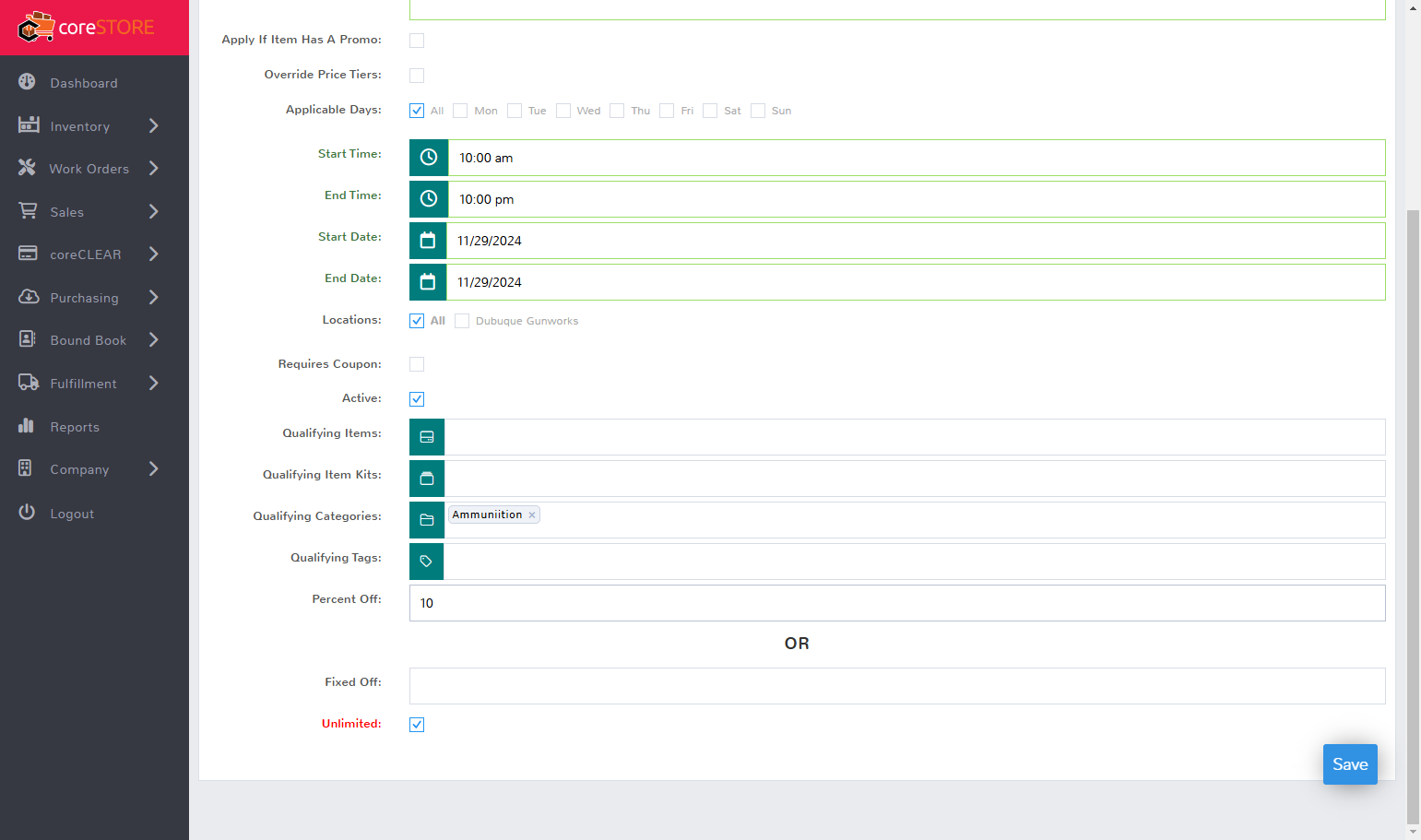Save the discount with Save button
The width and height of the screenshot is (1421, 840).
pos(1350,764)
